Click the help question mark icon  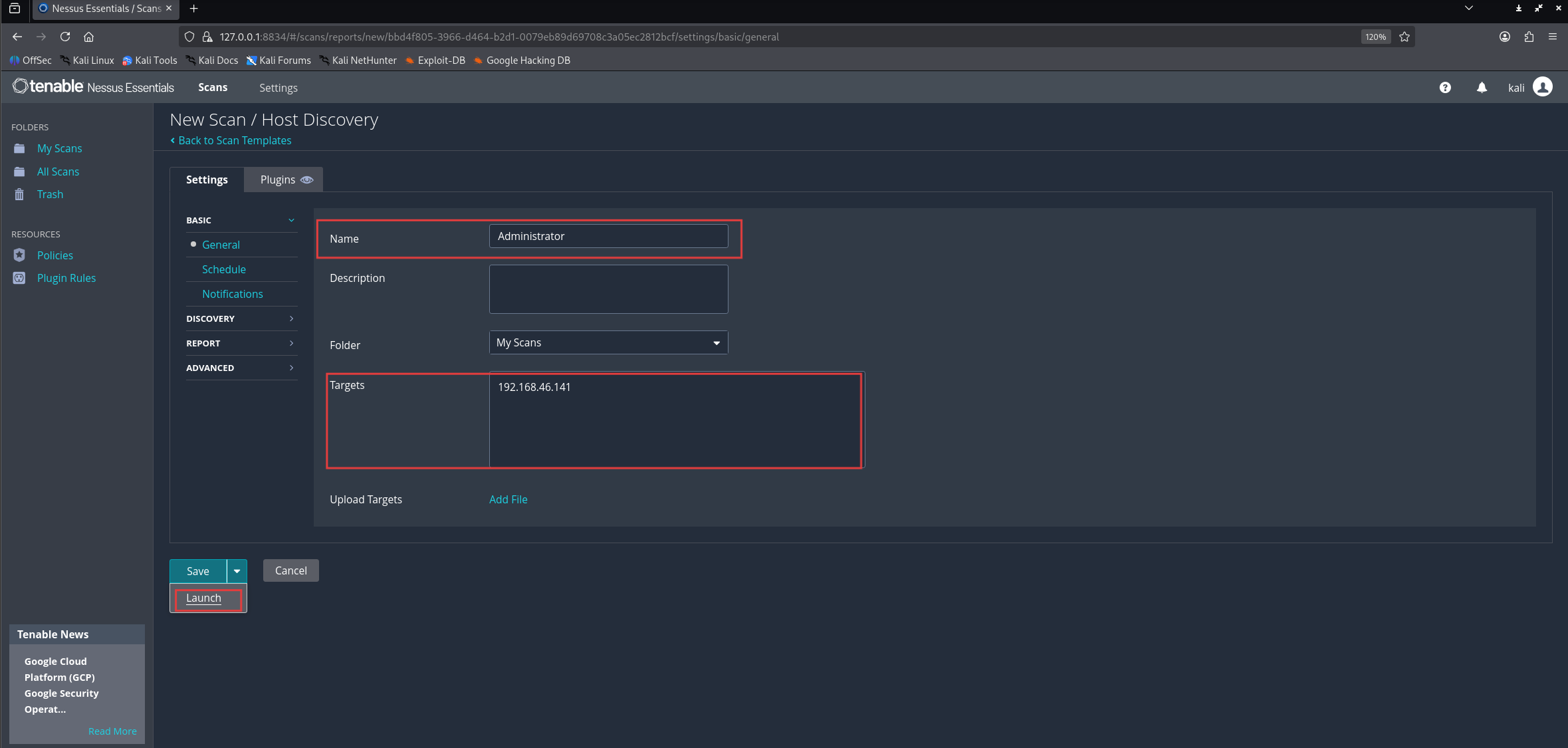(1445, 88)
